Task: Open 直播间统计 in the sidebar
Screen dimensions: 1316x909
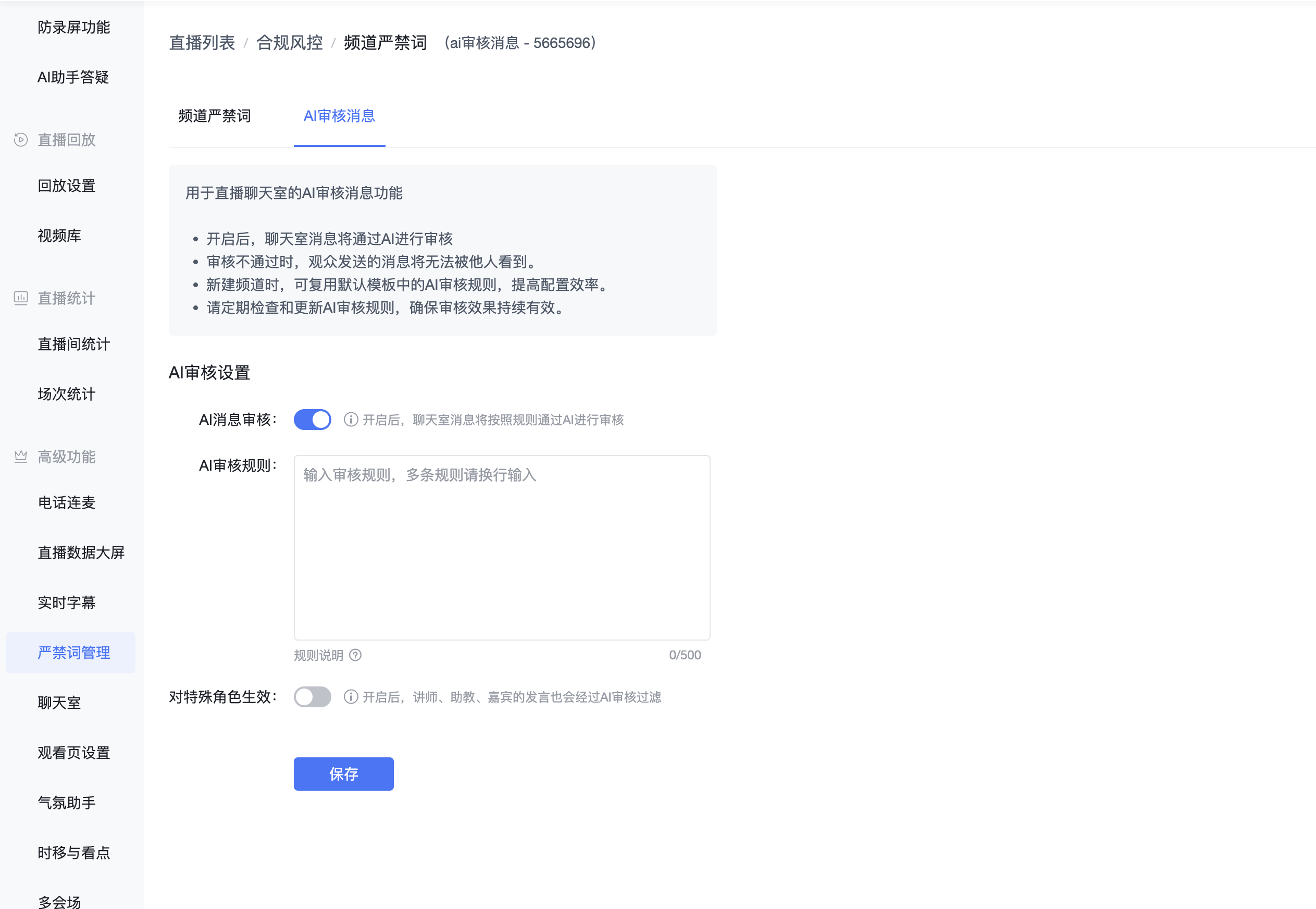Action: (74, 344)
